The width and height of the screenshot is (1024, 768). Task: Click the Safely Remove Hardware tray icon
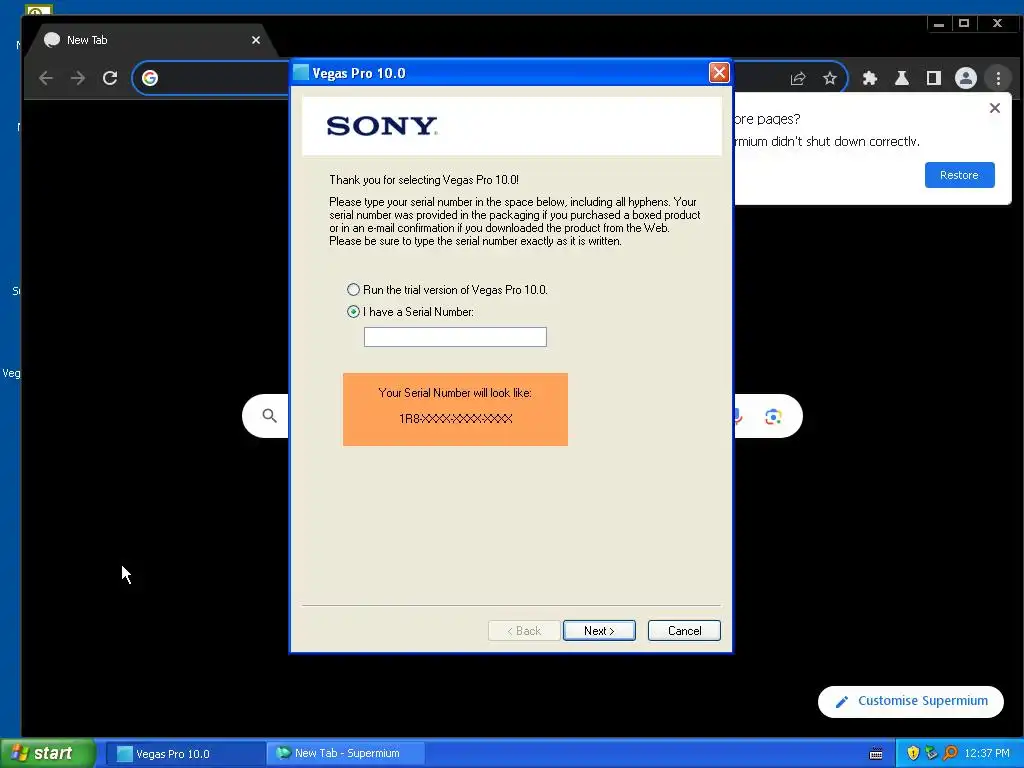click(931, 754)
